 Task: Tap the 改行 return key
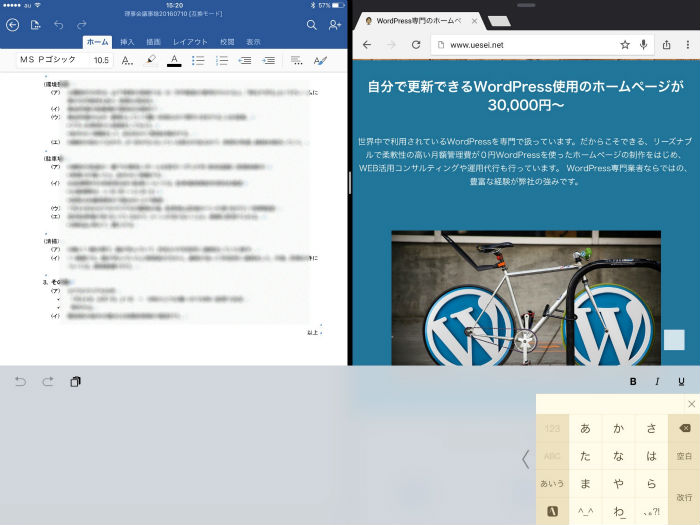coord(684,497)
